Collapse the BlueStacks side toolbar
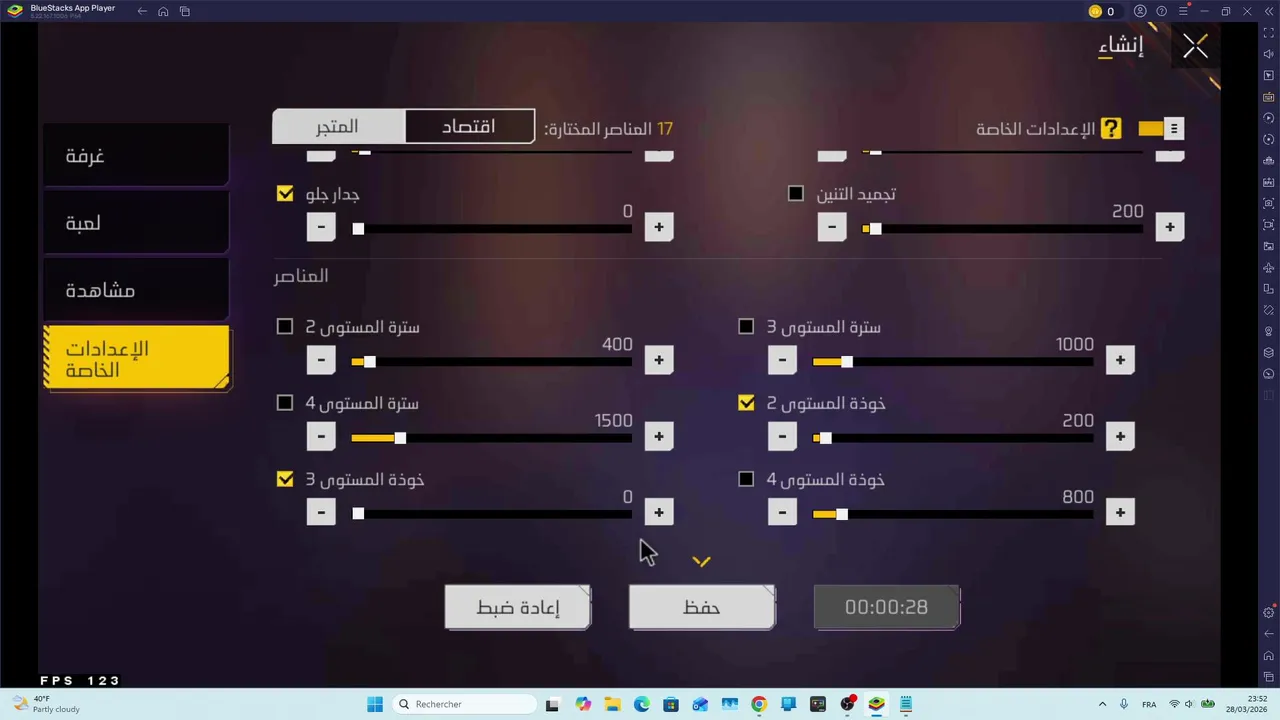Viewport: 1280px width, 720px height. pyautogui.click(x=1269, y=11)
